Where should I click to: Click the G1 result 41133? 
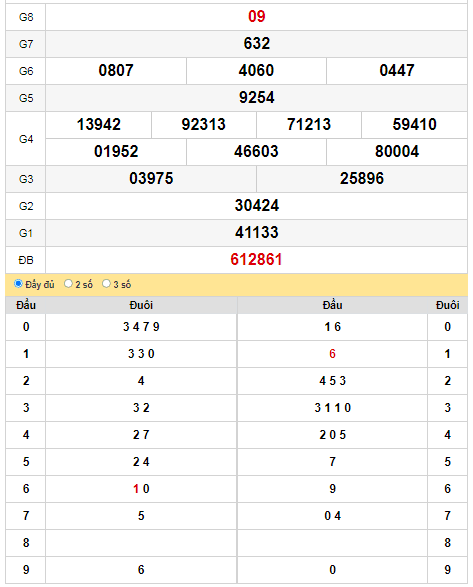257,232
